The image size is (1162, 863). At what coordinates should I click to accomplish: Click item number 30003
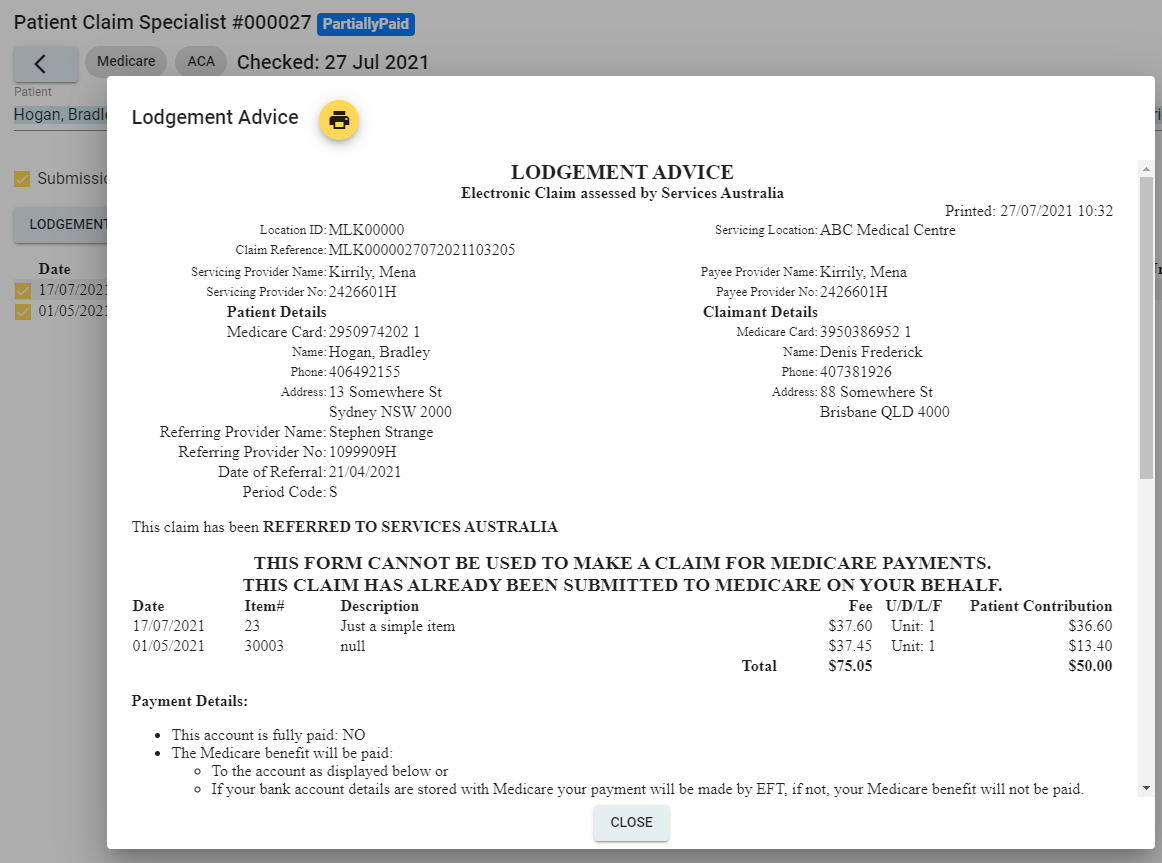[x=264, y=646]
